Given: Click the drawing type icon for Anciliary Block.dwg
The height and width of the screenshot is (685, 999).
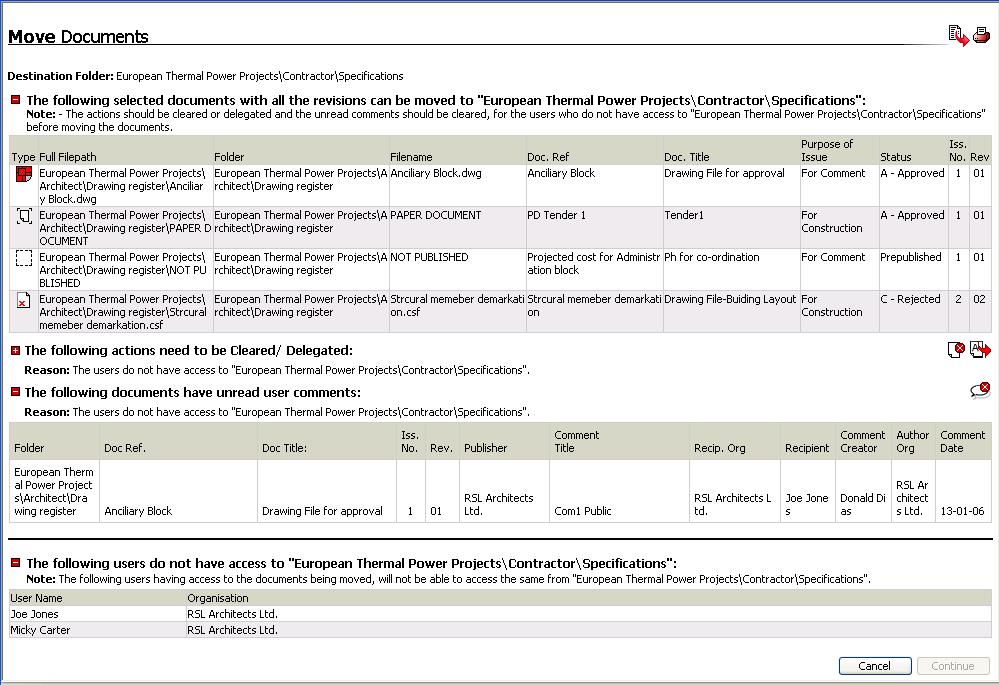Looking at the screenshot, I should pos(24,174).
